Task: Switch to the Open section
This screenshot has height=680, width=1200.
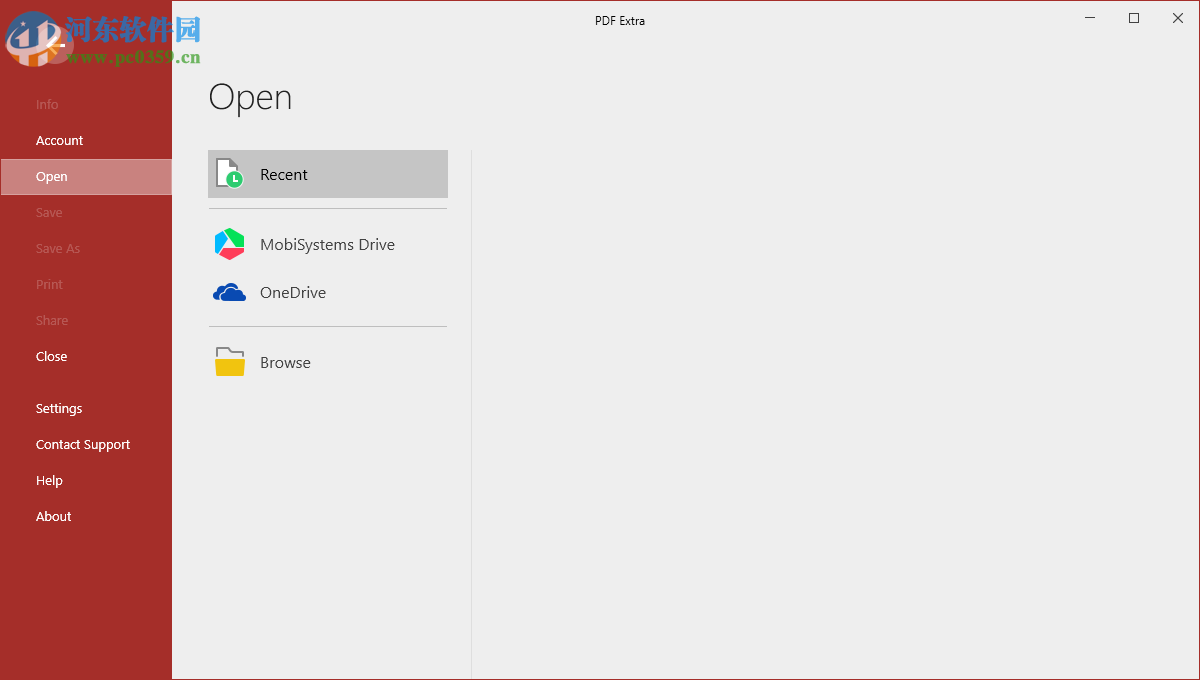Action: point(51,176)
